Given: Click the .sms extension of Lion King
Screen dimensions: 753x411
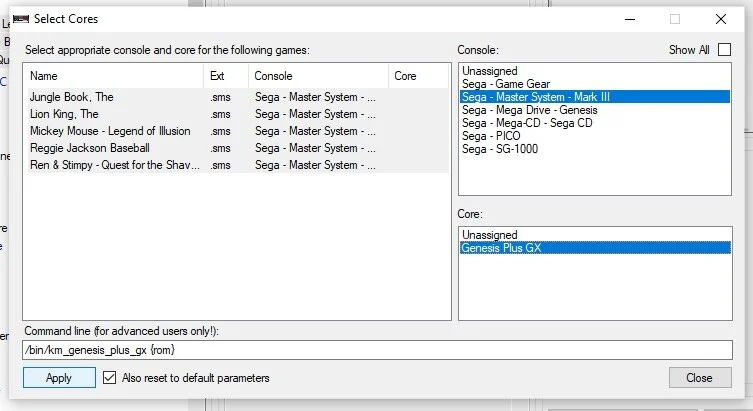Looking at the screenshot, I should pos(220,114).
